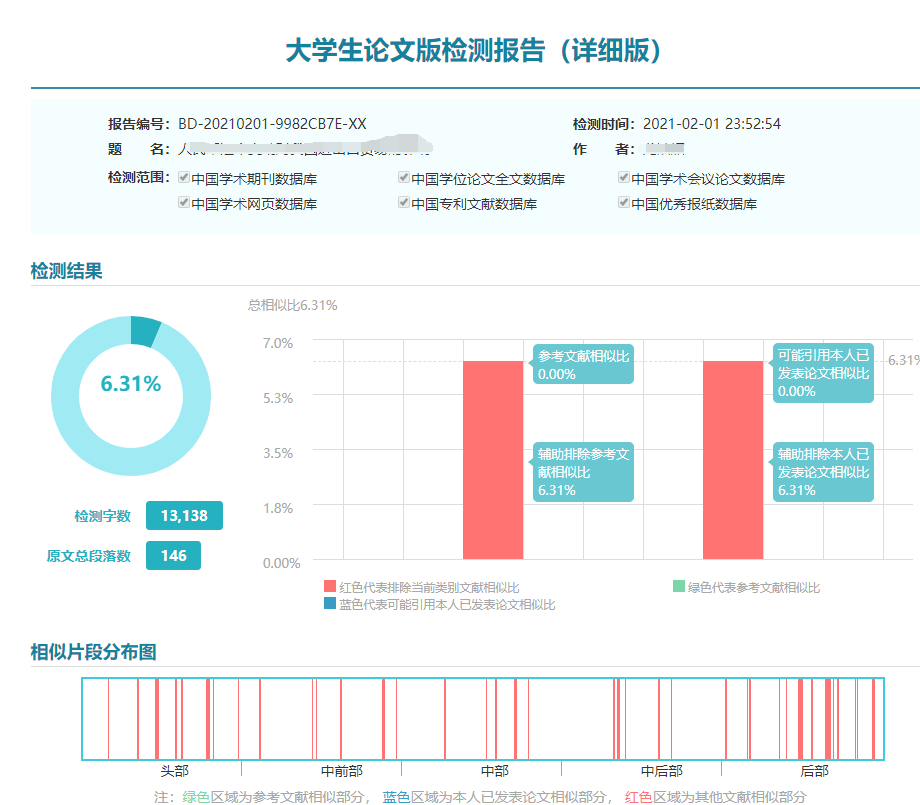Toggle the 中国学术期刊数据库 checkbox
Screen dimensions: 920x805
coord(184,178)
